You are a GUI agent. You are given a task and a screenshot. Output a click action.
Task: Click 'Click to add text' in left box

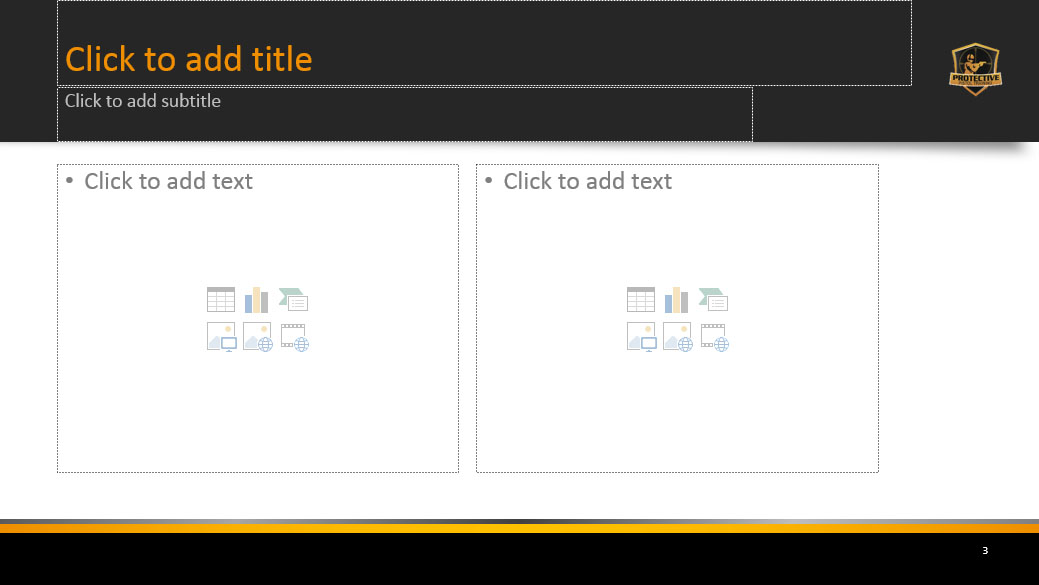pyautogui.click(x=168, y=181)
